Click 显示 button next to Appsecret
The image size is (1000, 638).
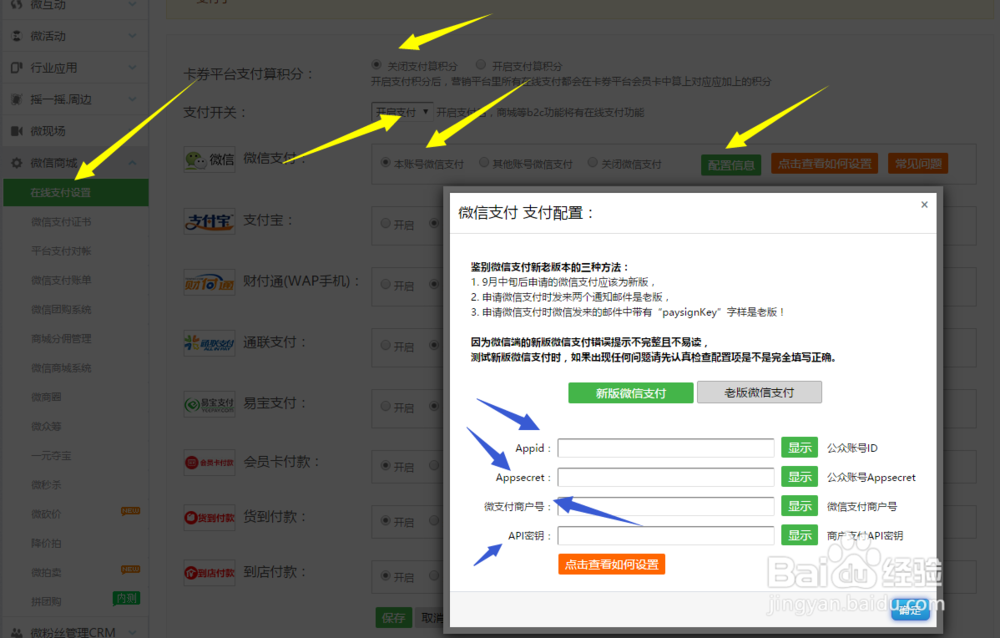coord(799,477)
